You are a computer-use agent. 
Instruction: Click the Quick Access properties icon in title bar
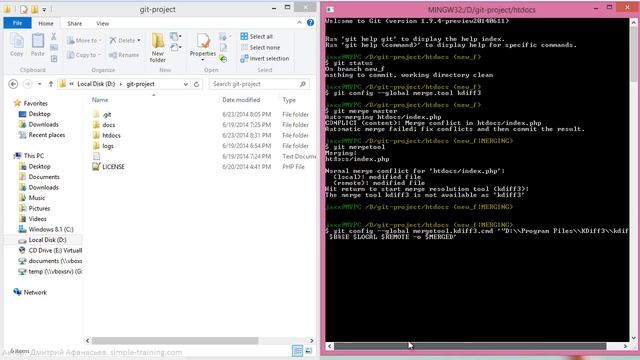[x=24, y=9]
